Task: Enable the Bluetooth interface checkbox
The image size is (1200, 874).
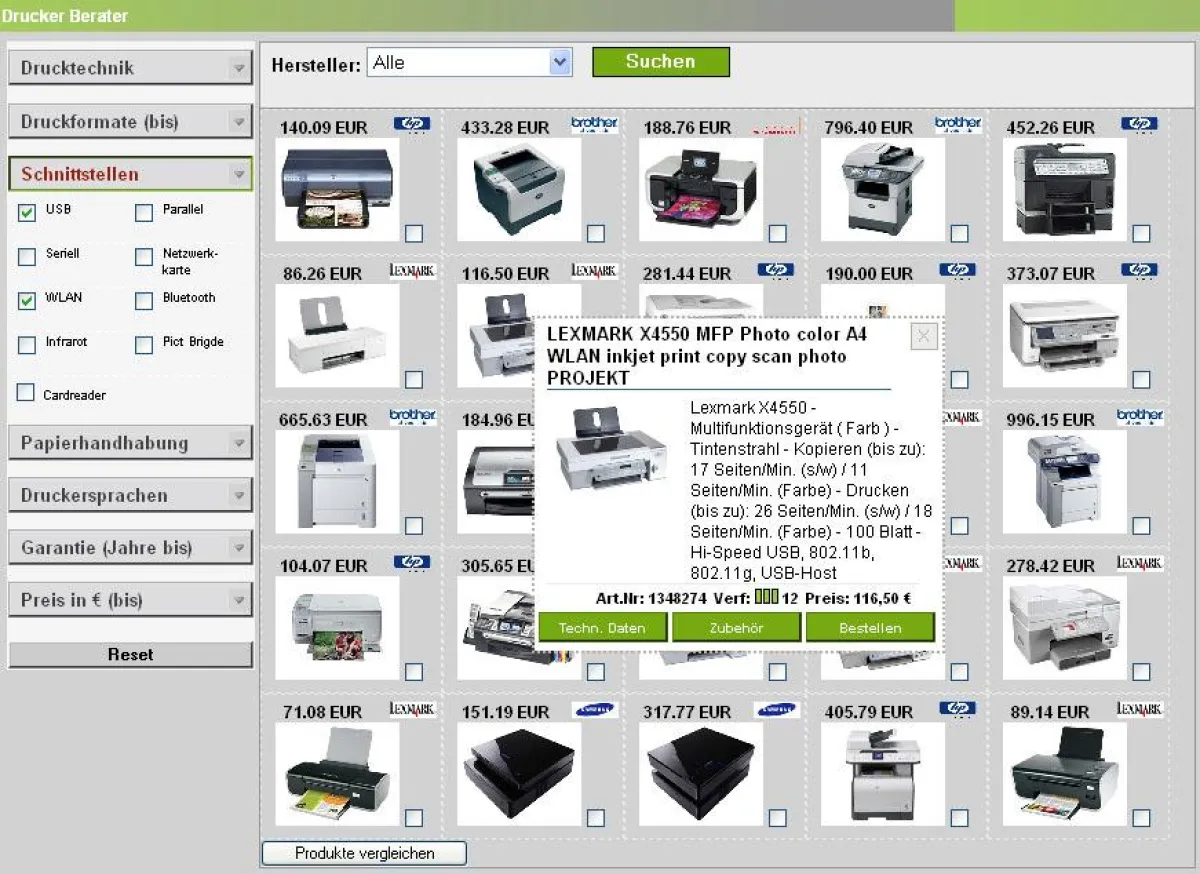Action: [x=144, y=300]
